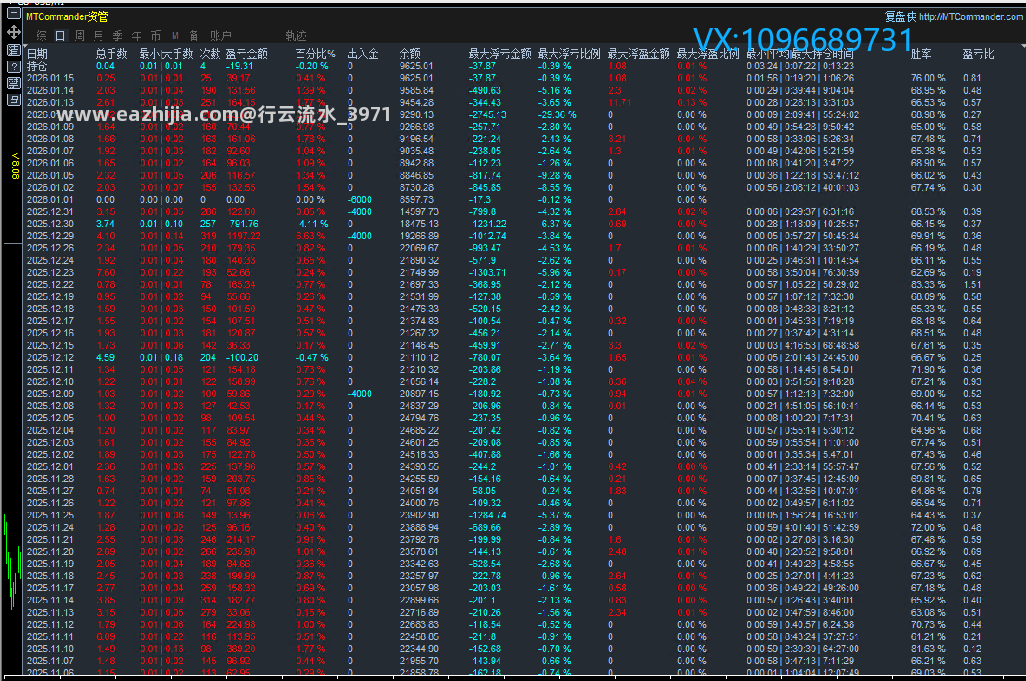Click win rate 83.33 % on 2025.12.22
The height and width of the screenshot is (681, 1026).
[x=929, y=285]
